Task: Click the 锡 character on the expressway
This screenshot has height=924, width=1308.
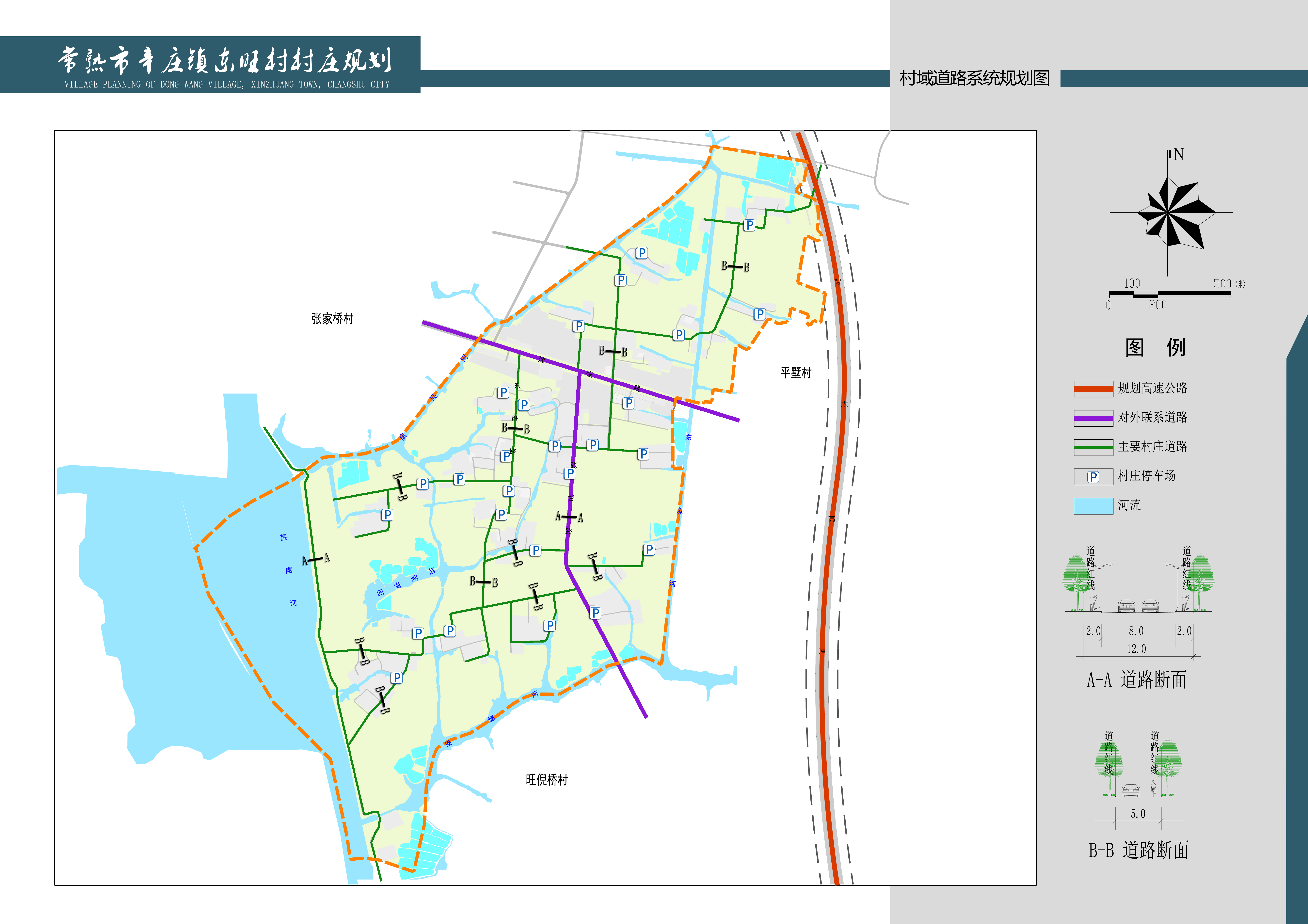Action: [x=838, y=281]
